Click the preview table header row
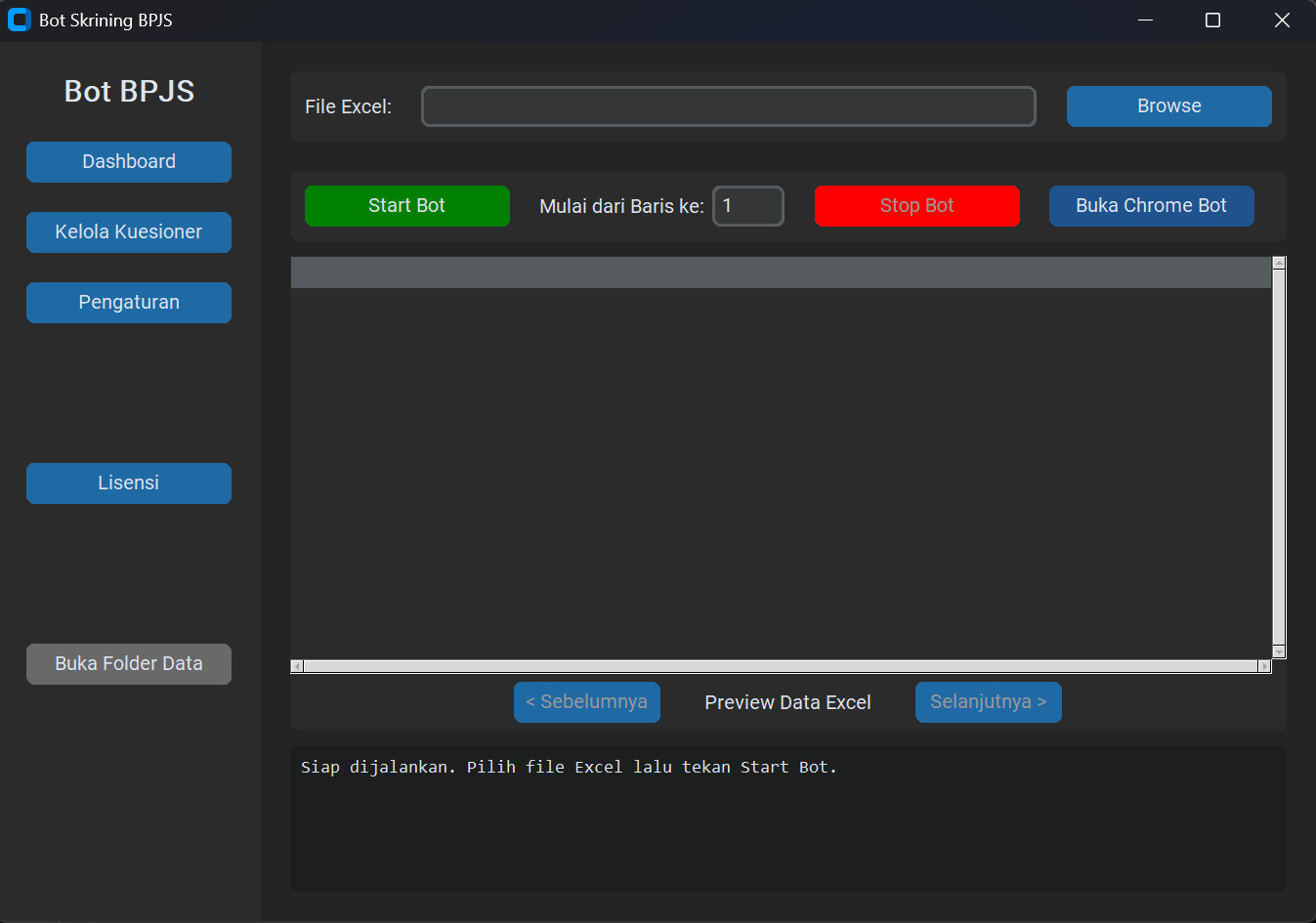 [x=781, y=273]
